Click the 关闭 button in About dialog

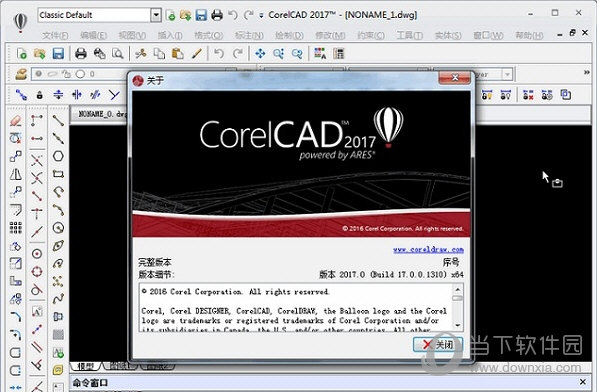click(x=438, y=344)
